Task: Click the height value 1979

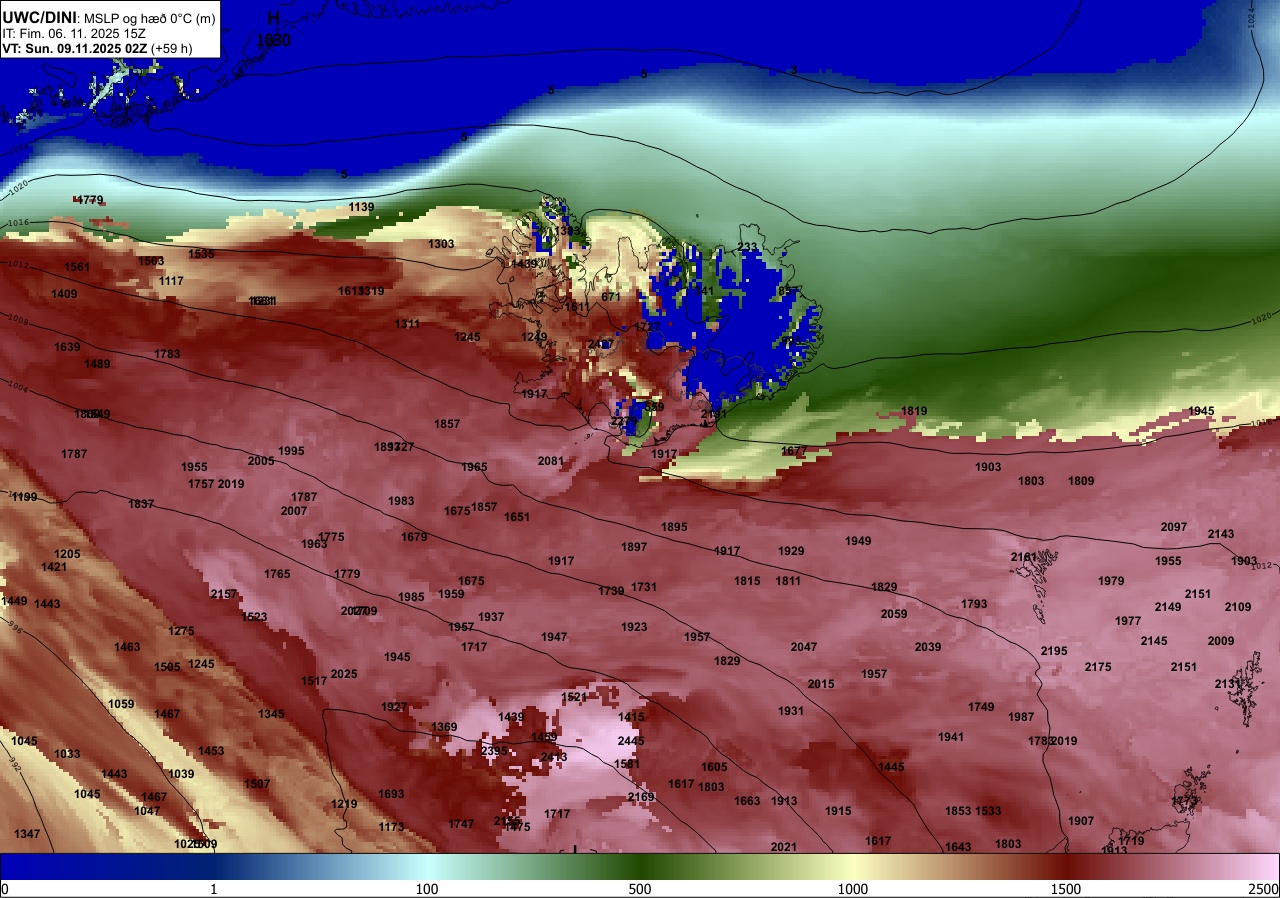Action: (1111, 581)
